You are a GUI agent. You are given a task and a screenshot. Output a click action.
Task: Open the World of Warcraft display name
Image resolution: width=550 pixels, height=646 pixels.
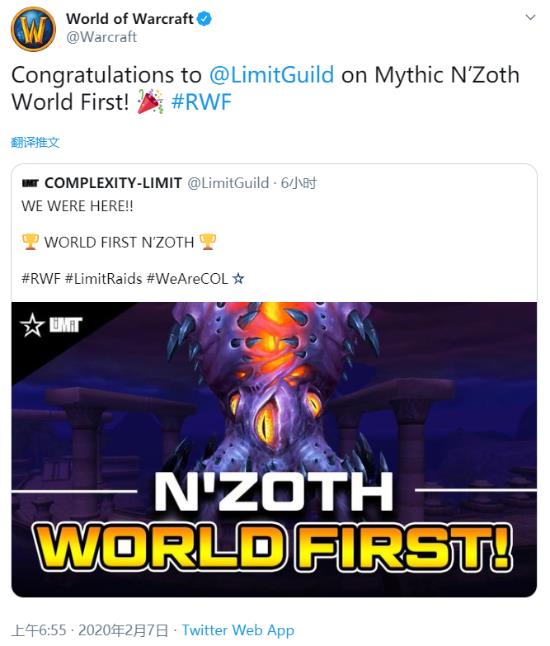129,19
